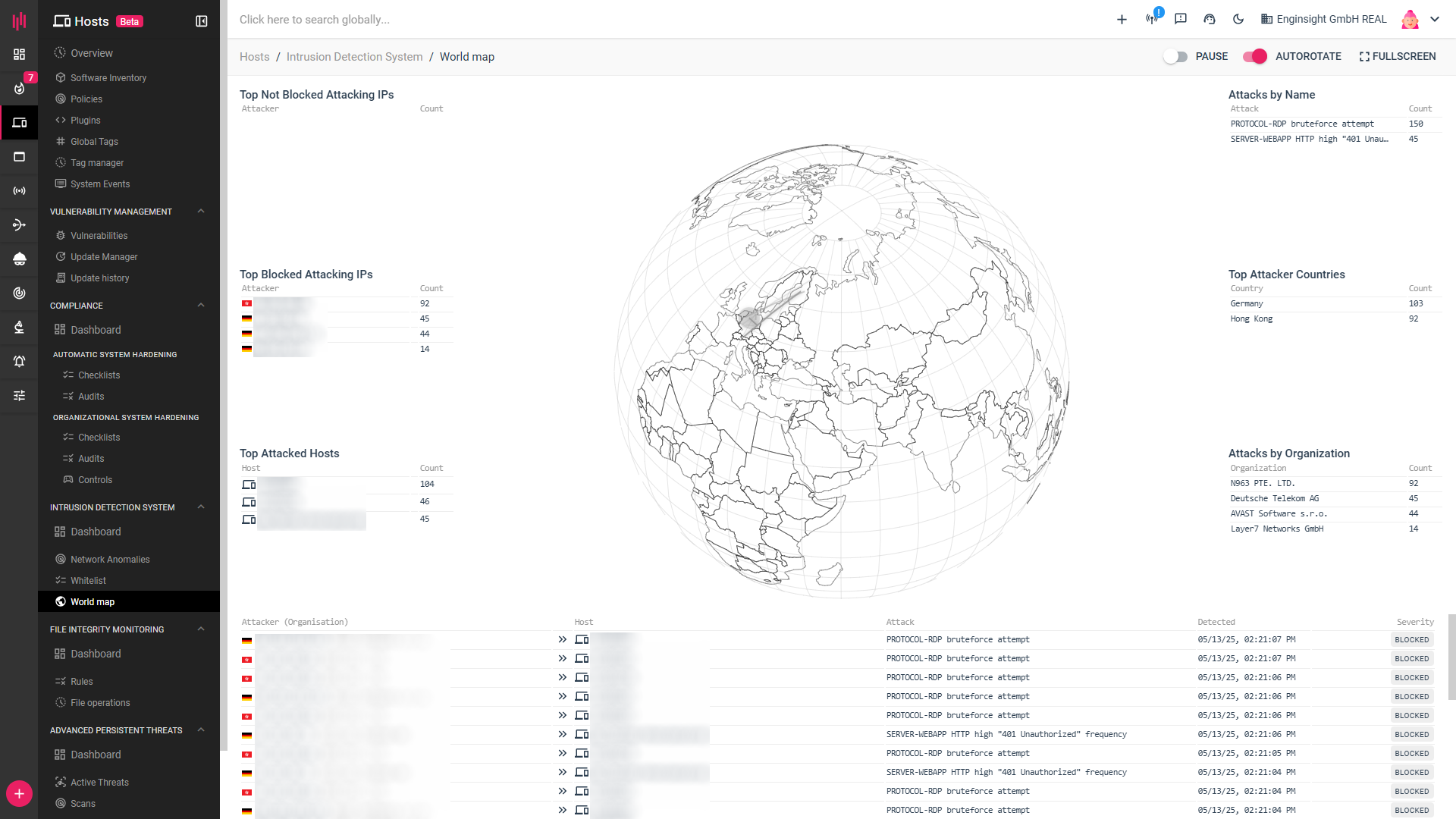The height and width of the screenshot is (819, 1456).
Task: Open the support headset icon
Action: pos(1210,19)
